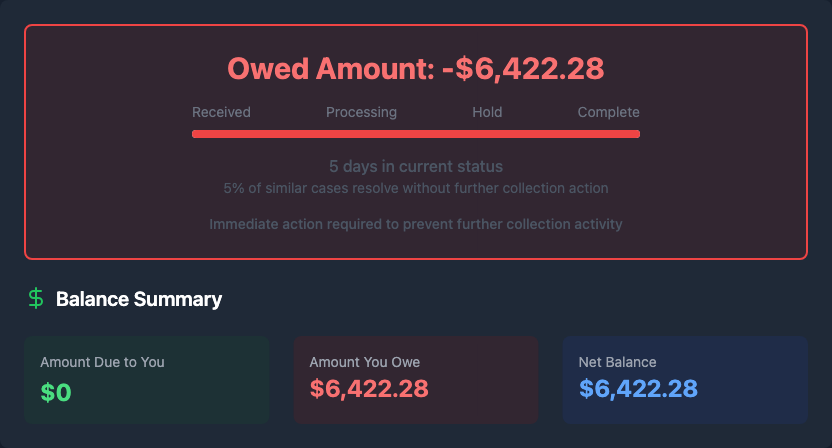The height and width of the screenshot is (448, 832).
Task: Click the 5 days in current status text
Action: click(x=416, y=166)
